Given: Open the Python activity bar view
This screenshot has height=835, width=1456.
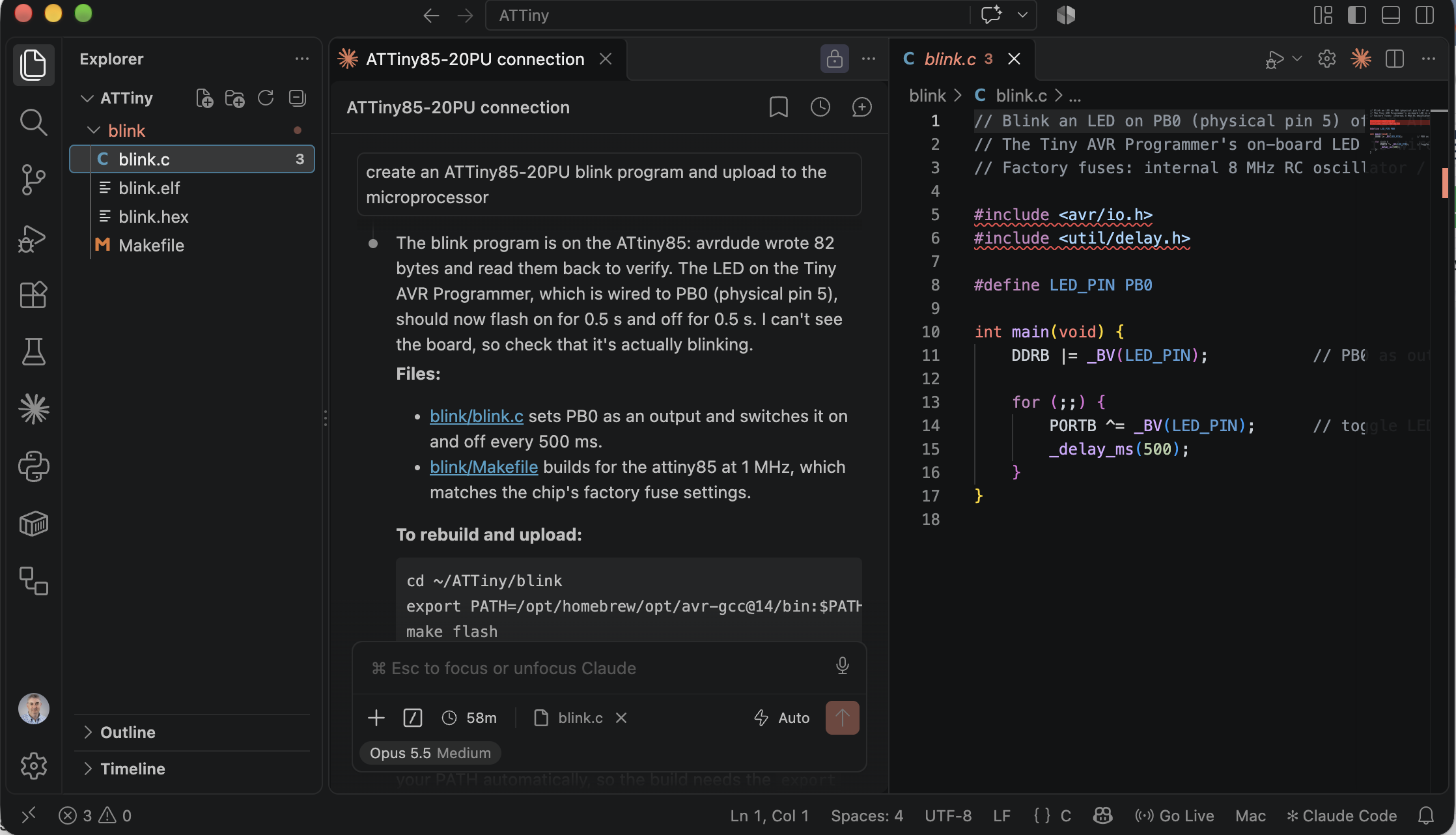Looking at the screenshot, I should pyautogui.click(x=33, y=466).
